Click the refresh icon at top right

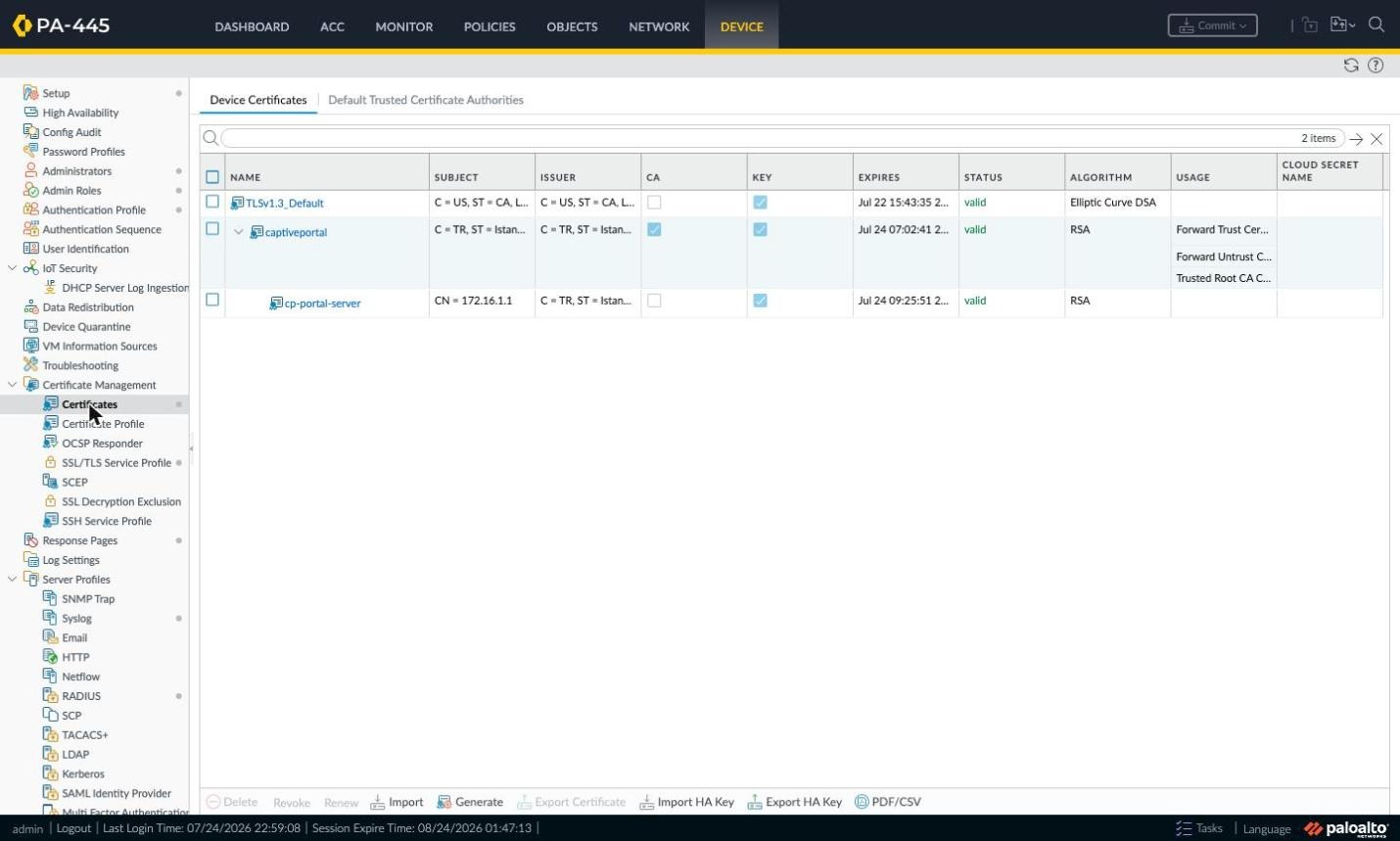pos(1351,66)
